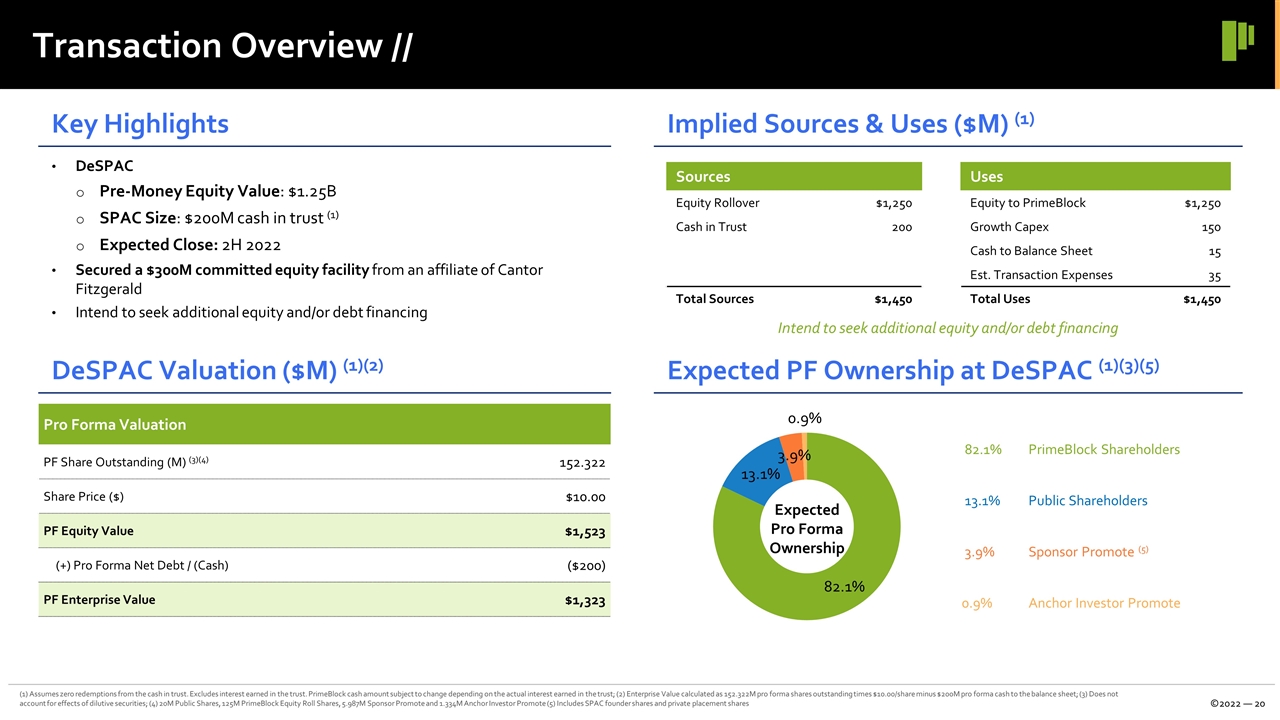Click Est. Transaction Expenses label
Screen dimensions: 1280x720
tap(1041, 275)
